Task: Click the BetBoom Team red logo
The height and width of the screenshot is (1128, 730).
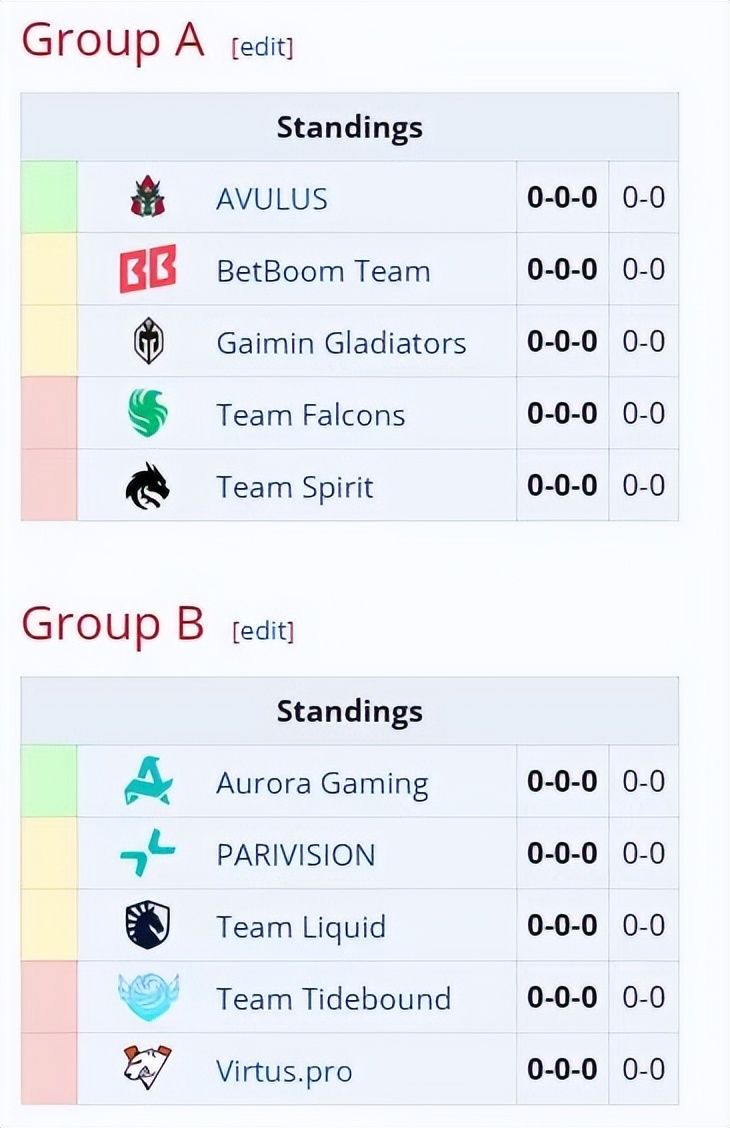Action: click(148, 270)
